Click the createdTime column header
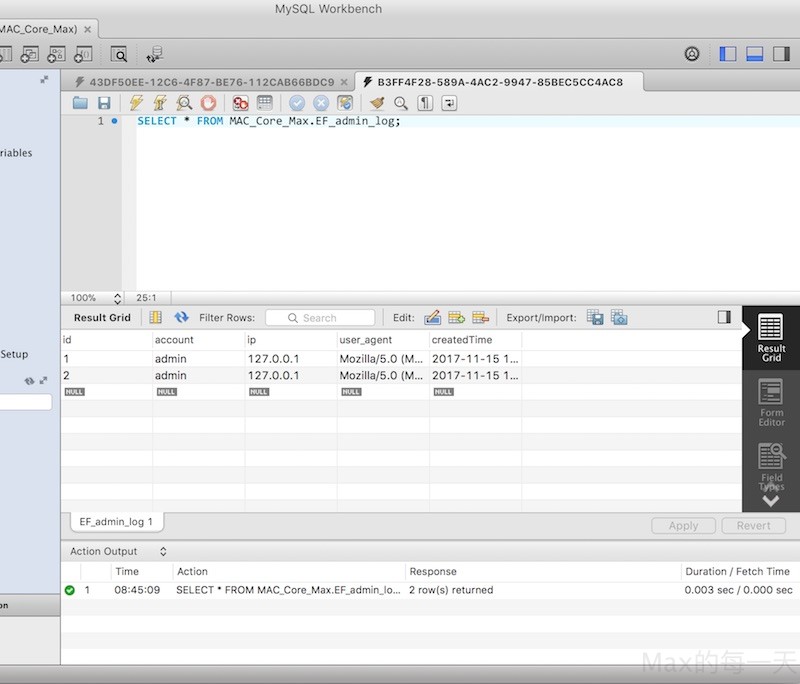Screen dimensions: 800x684 (x=476, y=340)
